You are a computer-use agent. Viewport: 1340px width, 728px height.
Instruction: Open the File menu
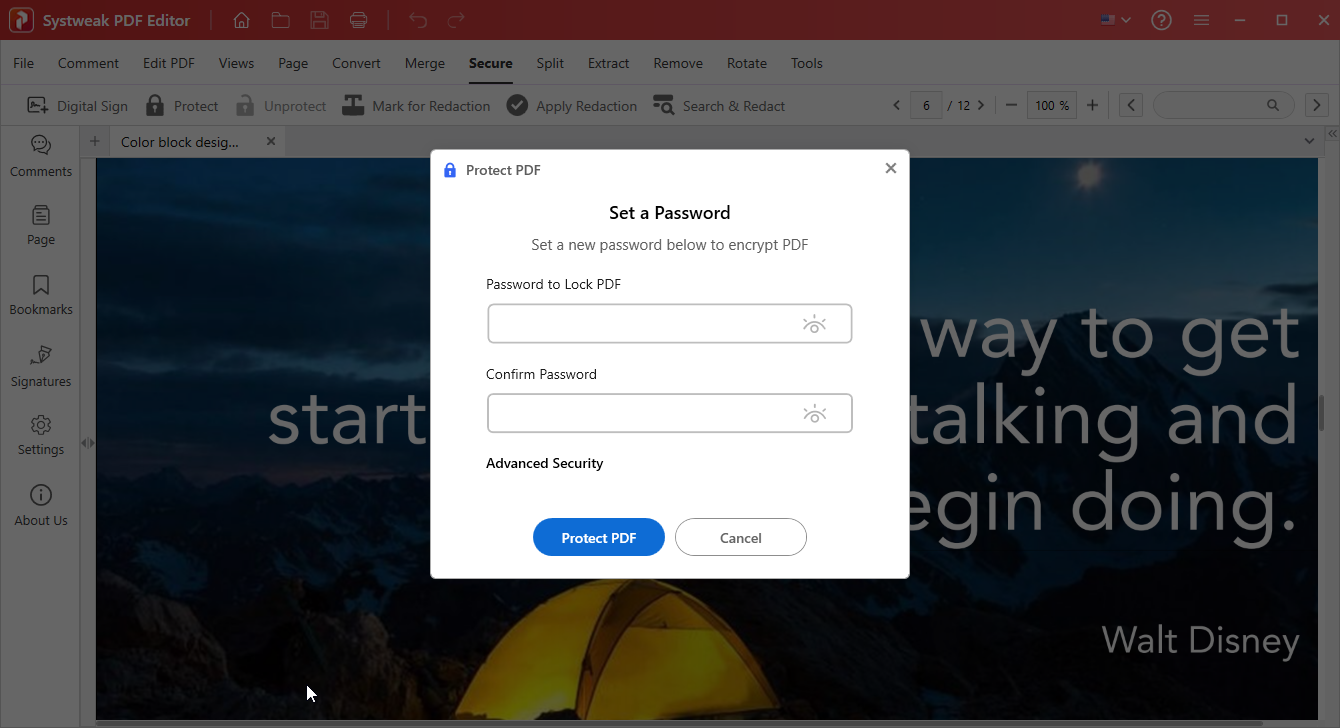(23, 63)
